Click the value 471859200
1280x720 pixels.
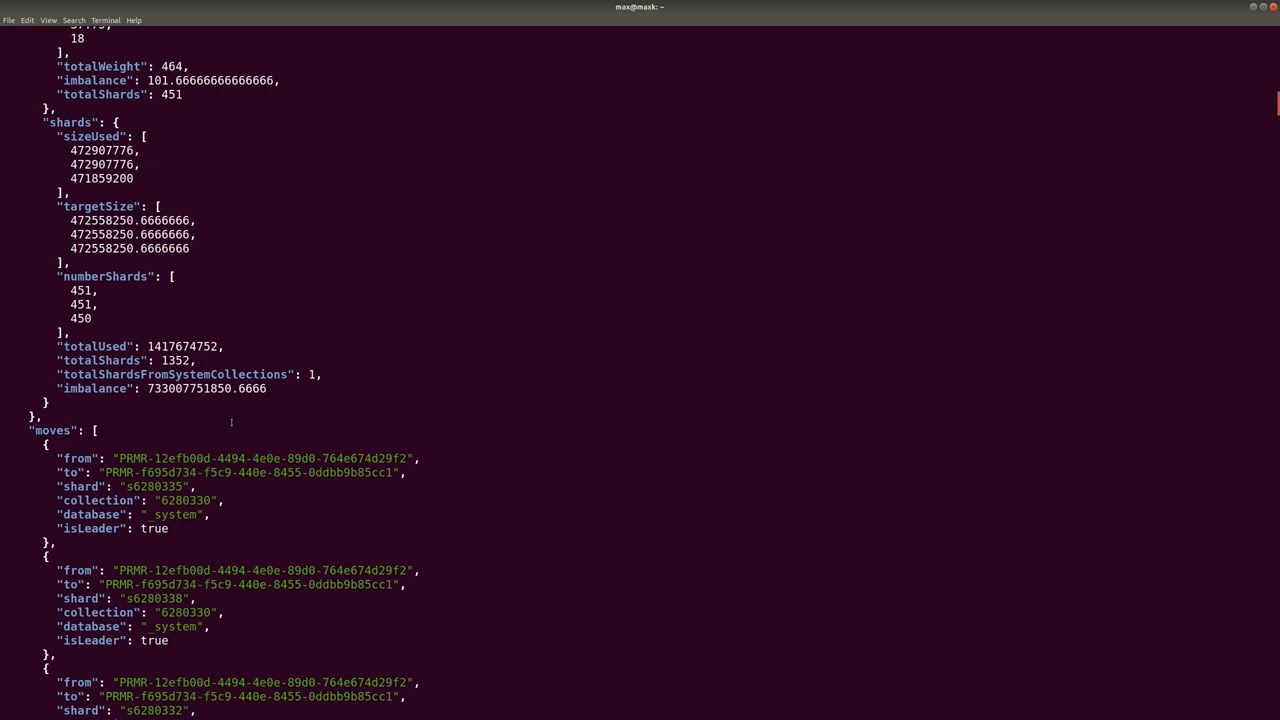[x=101, y=179]
